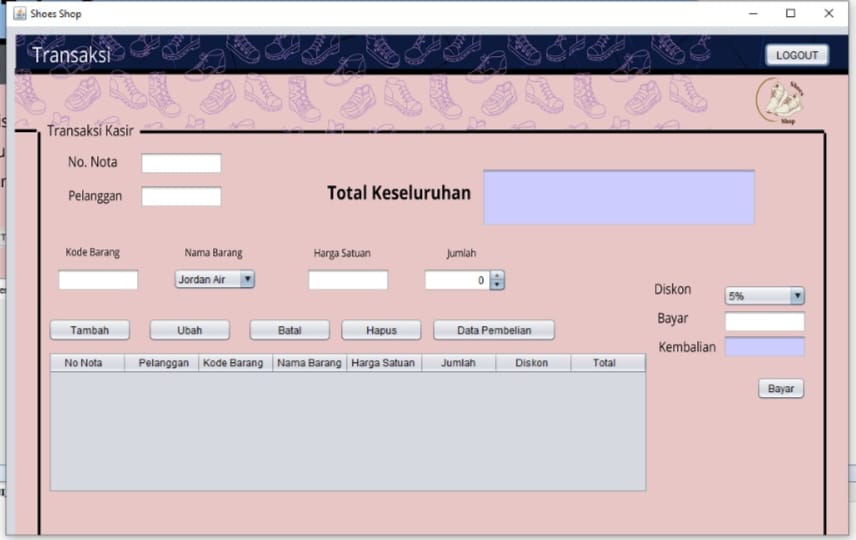The height and width of the screenshot is (540, 856).
Task: Click the Batal button
Action: [x=289, y=330]
